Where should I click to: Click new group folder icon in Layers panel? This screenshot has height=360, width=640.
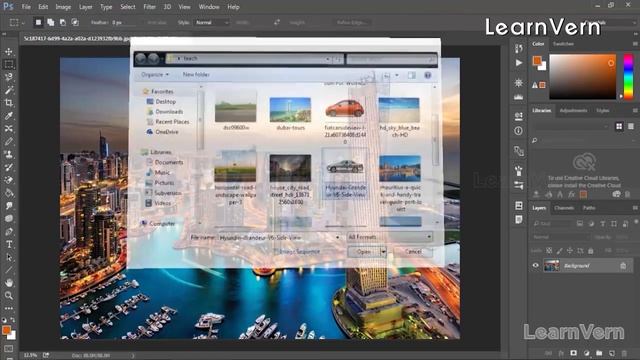599,353
